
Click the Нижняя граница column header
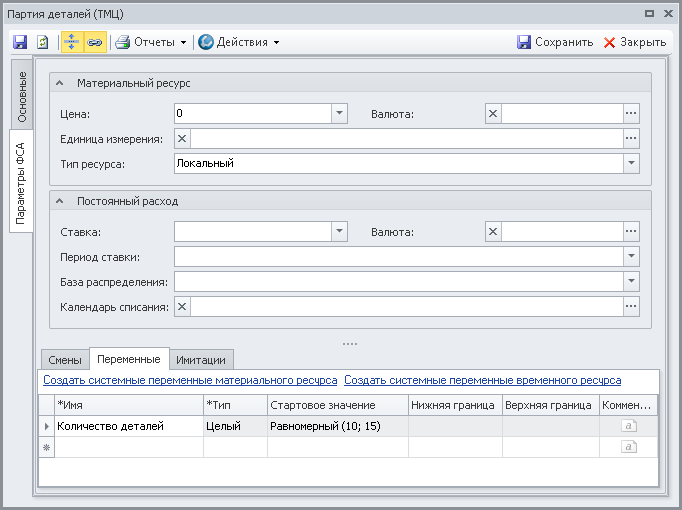point(455,405)
